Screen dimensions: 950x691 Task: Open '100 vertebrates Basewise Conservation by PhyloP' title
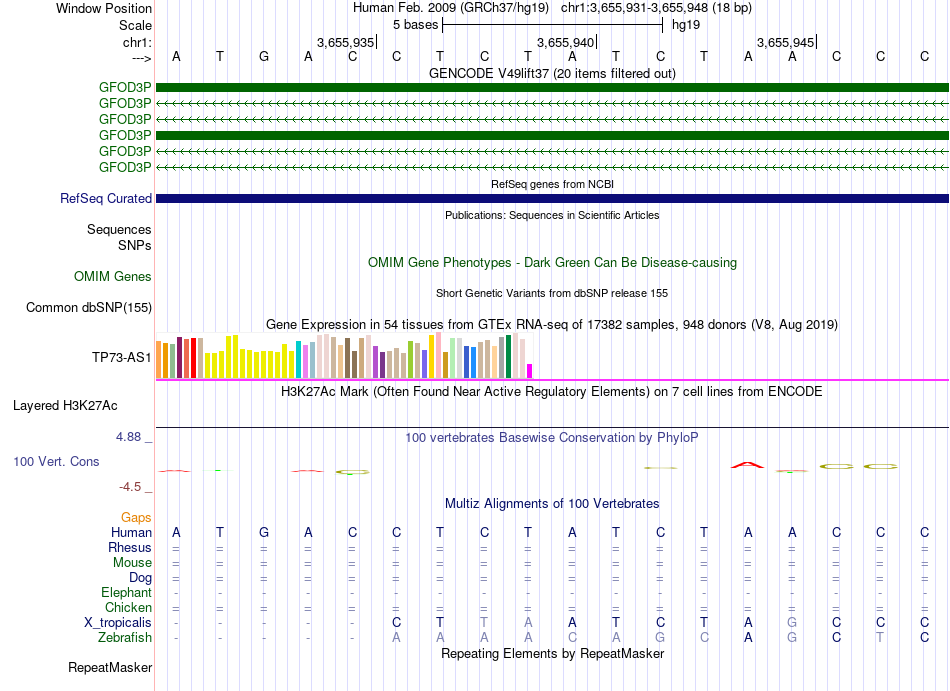coord(552,438)
